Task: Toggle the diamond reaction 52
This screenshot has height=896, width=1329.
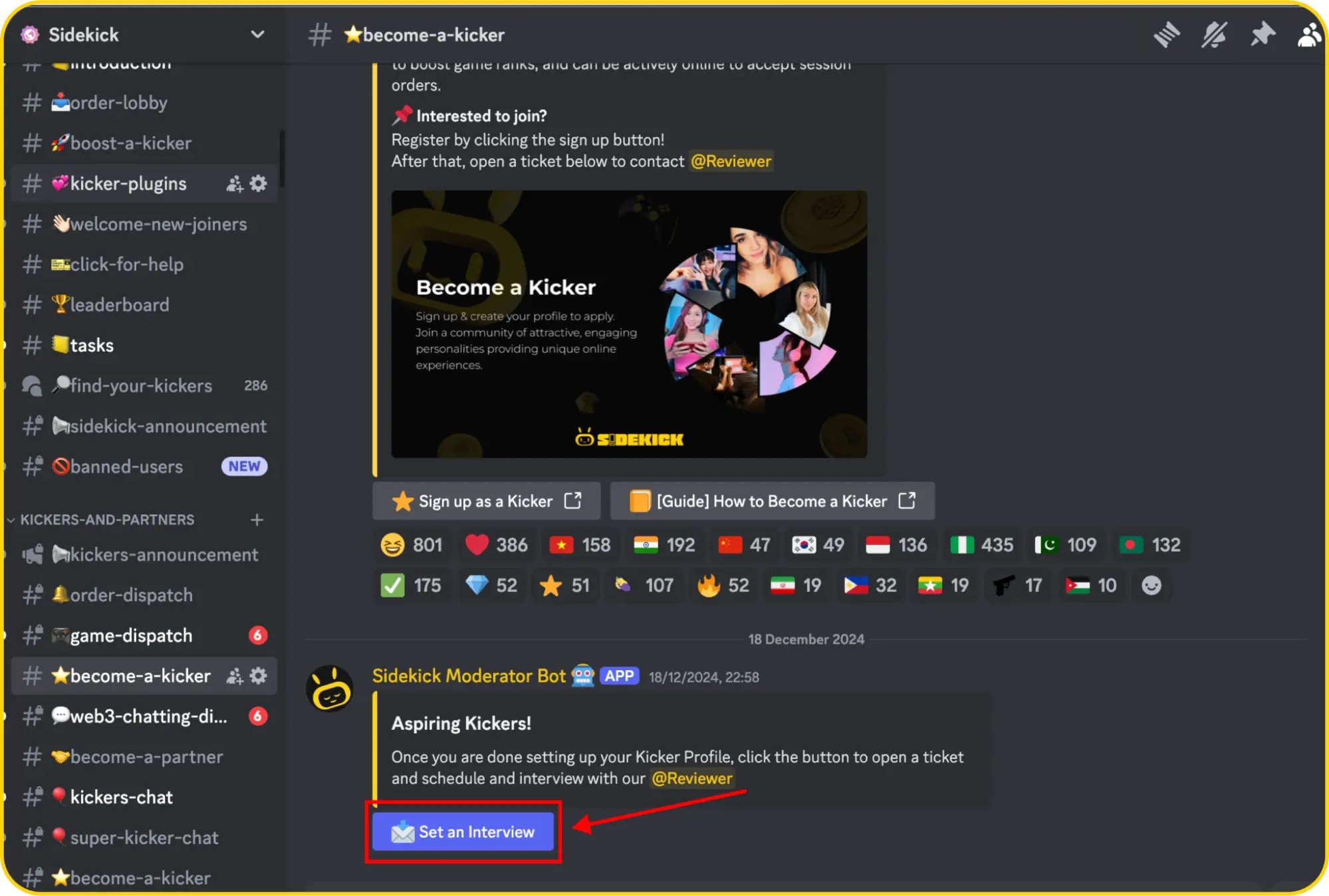Action: [492, 586]
